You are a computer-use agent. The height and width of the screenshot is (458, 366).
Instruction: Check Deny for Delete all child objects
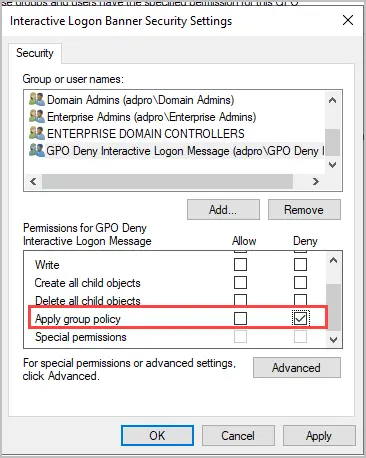coord(300,300)
